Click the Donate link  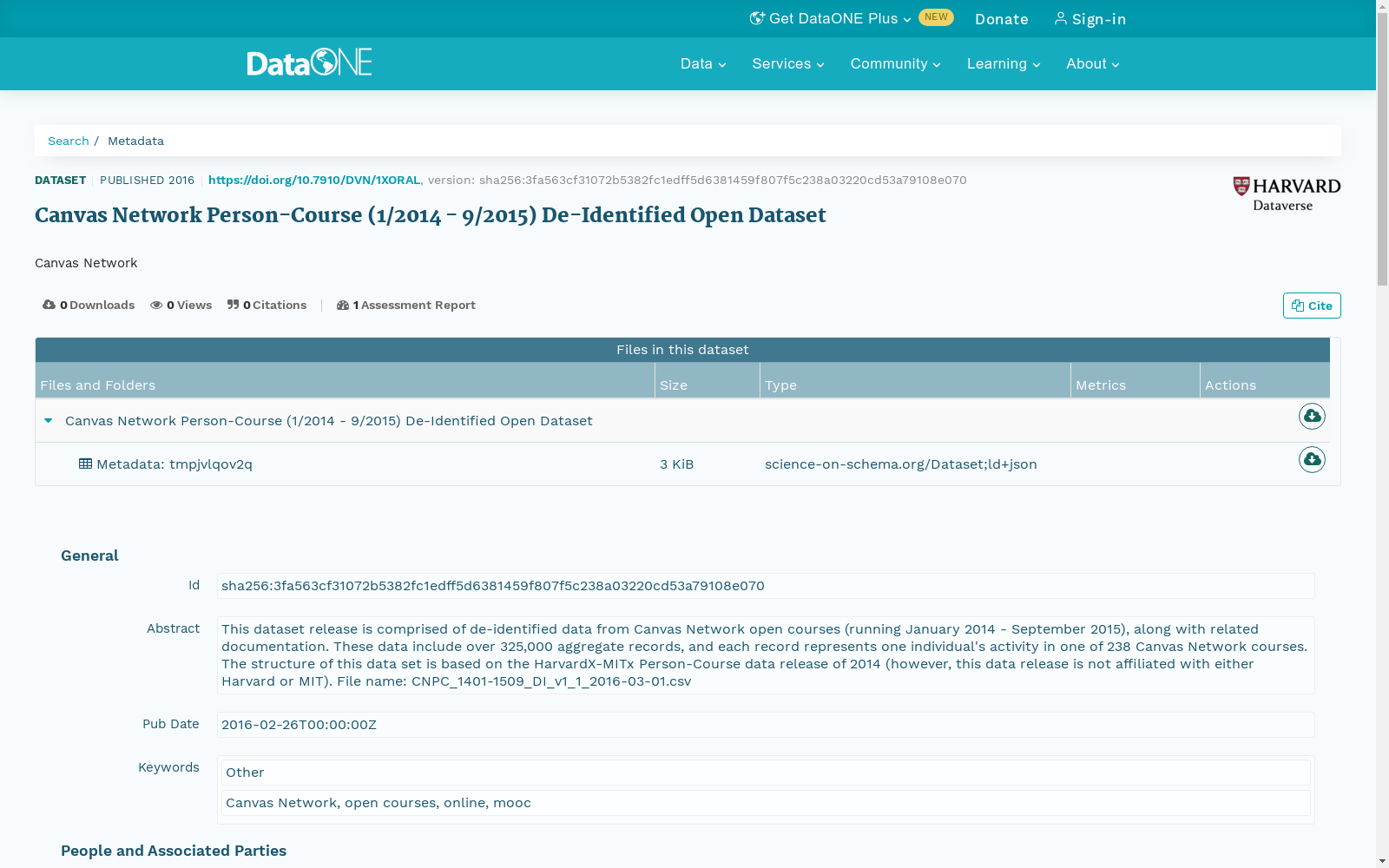click(x=1002, y=19)
